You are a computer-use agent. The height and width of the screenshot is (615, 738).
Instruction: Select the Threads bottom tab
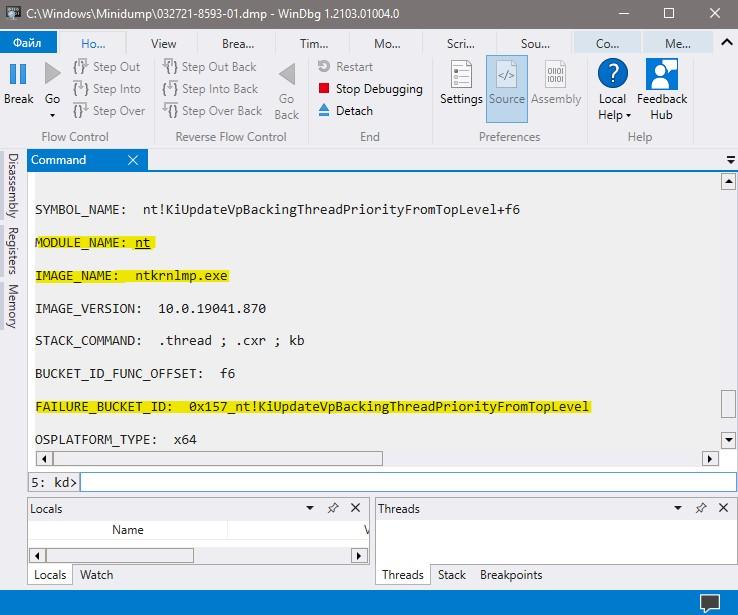click(x=403, y=575)
